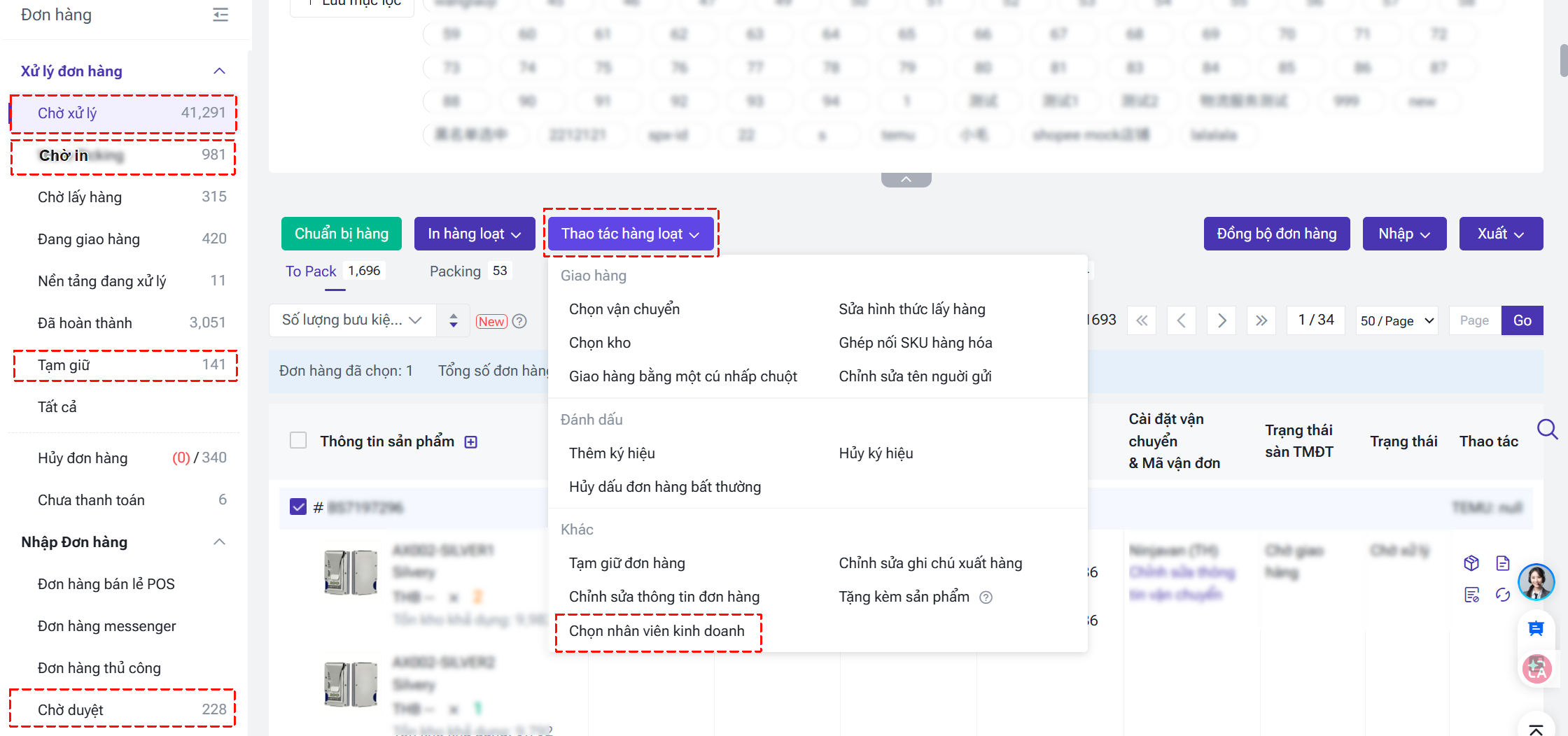Open Hủy đơn hàng in the sidebar

coord(123,458)
